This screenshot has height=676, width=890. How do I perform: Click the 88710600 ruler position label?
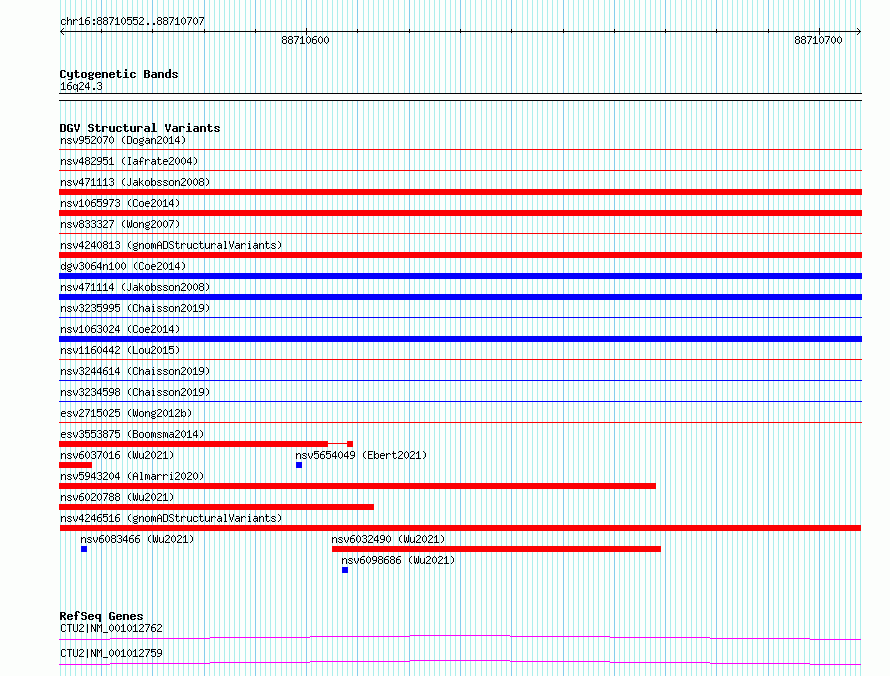pyautogui.click(x=305, y=40)
